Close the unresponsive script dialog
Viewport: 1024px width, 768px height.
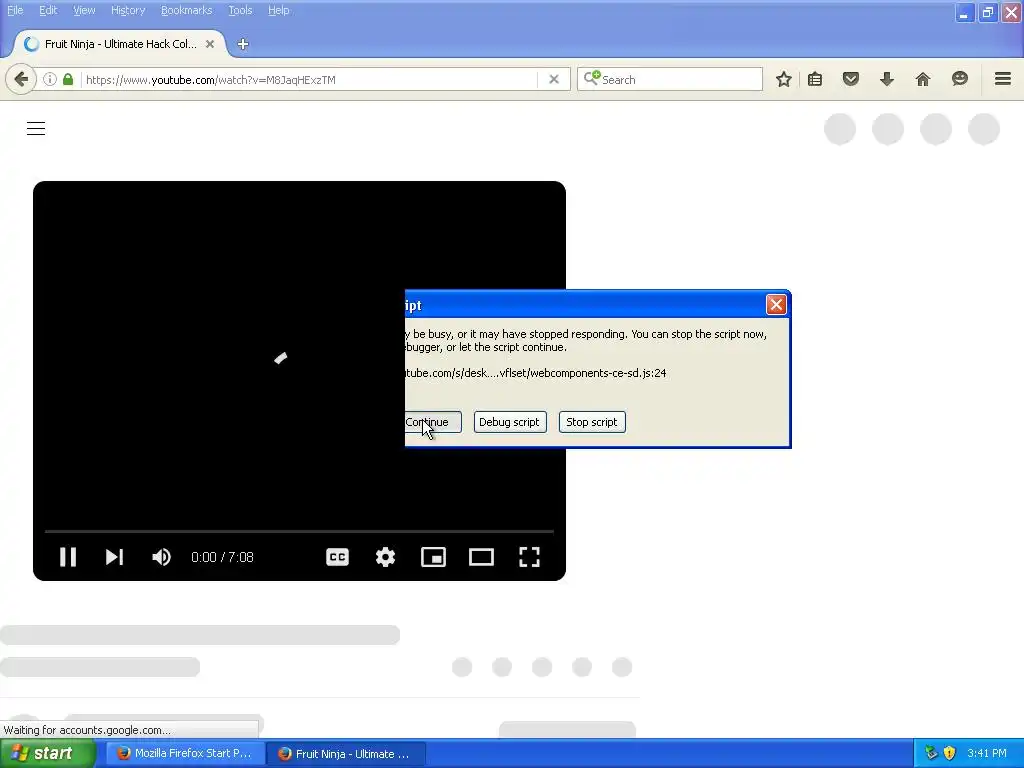coord(776,304)
